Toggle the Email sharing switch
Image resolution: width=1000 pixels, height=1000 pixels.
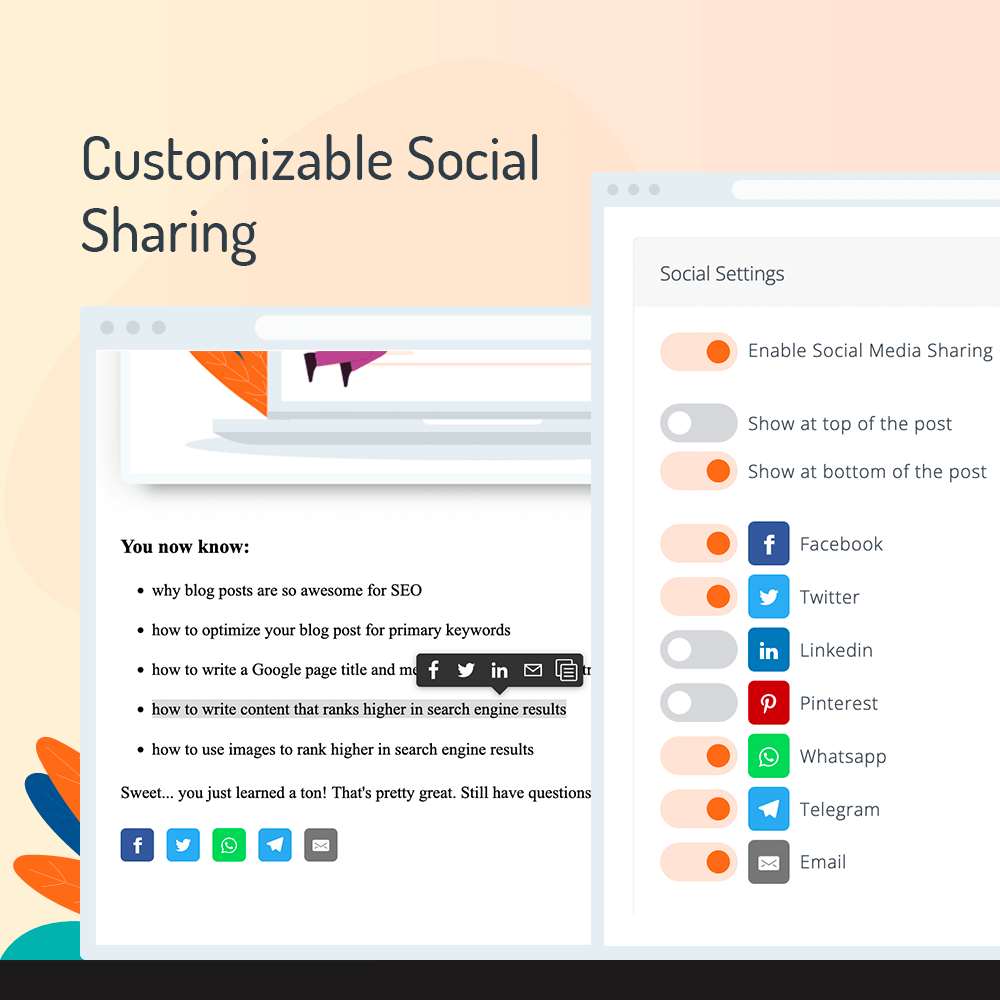pos(698,862)
